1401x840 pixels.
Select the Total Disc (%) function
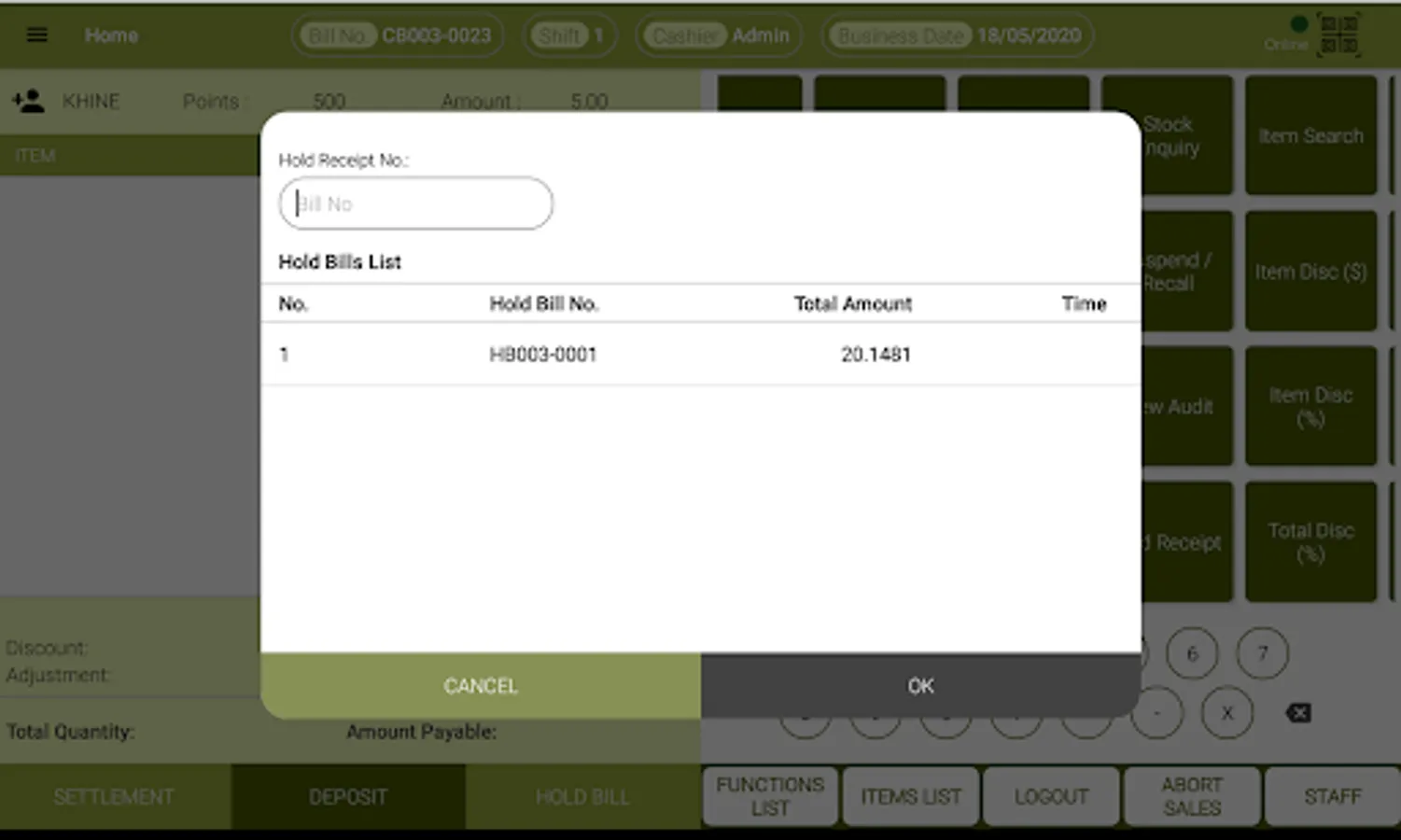click(1310, 541)
